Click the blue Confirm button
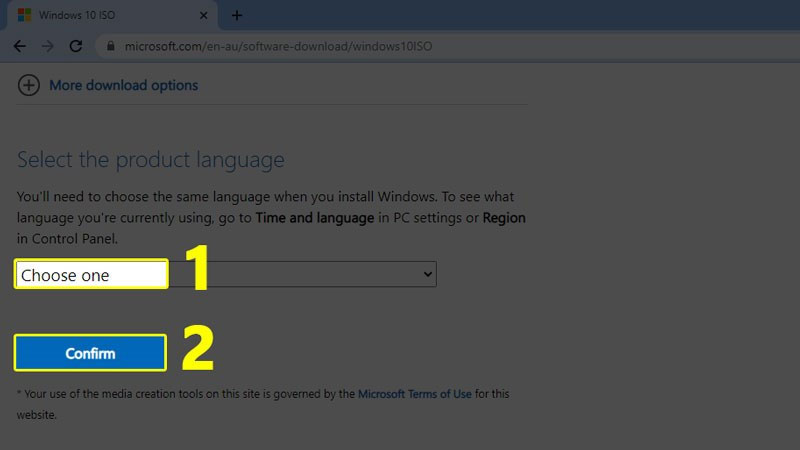The image size is (800, 450). point(90,353)
